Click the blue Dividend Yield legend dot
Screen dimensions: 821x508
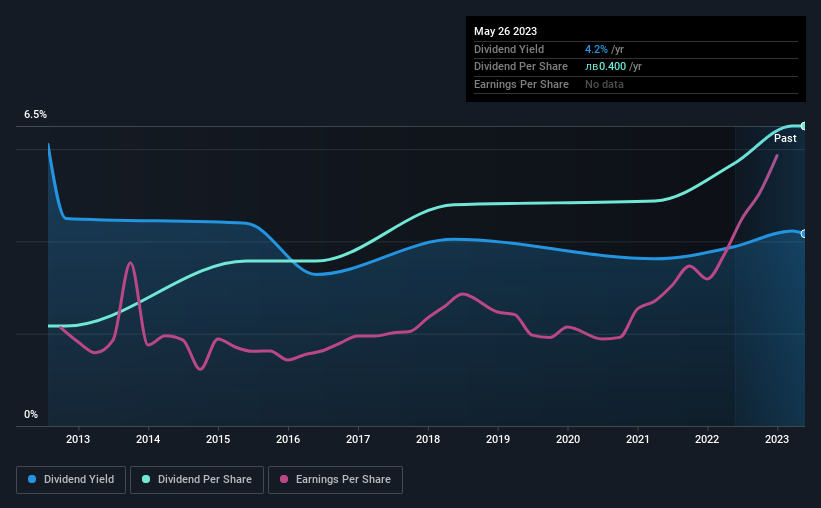point(32,479)
